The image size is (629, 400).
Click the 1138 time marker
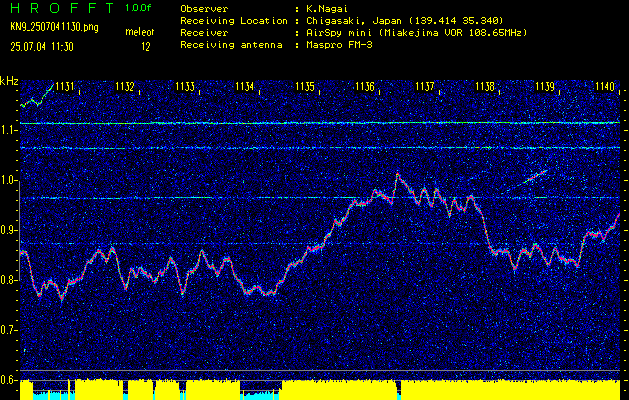point(485,86)
